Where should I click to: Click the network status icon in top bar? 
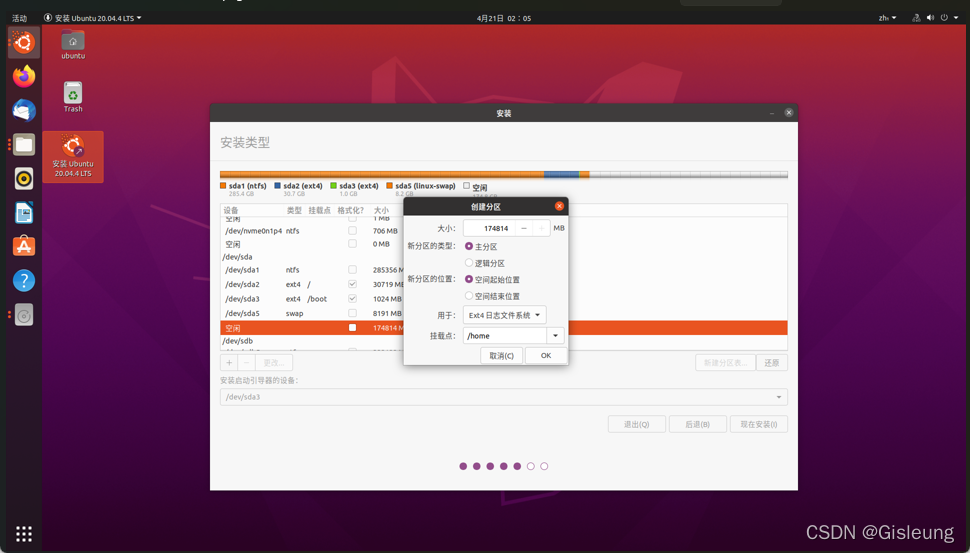(x=916, y=18)
